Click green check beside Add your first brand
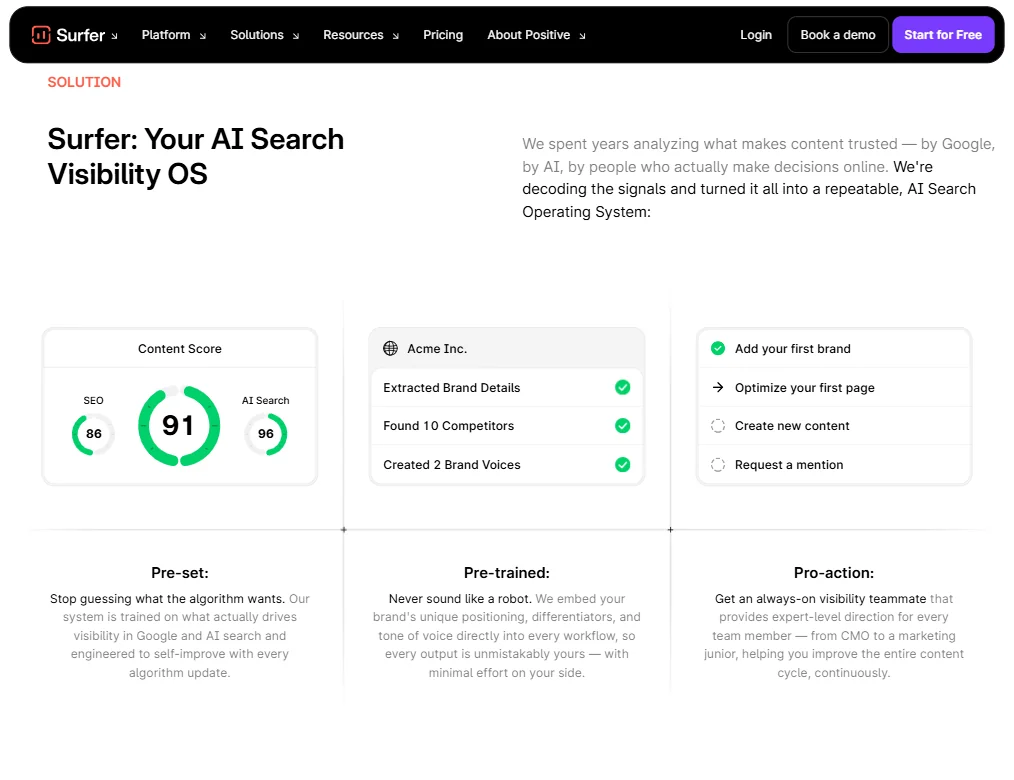The height and width of the screenshot is (780, 1014). pos(718,349)
